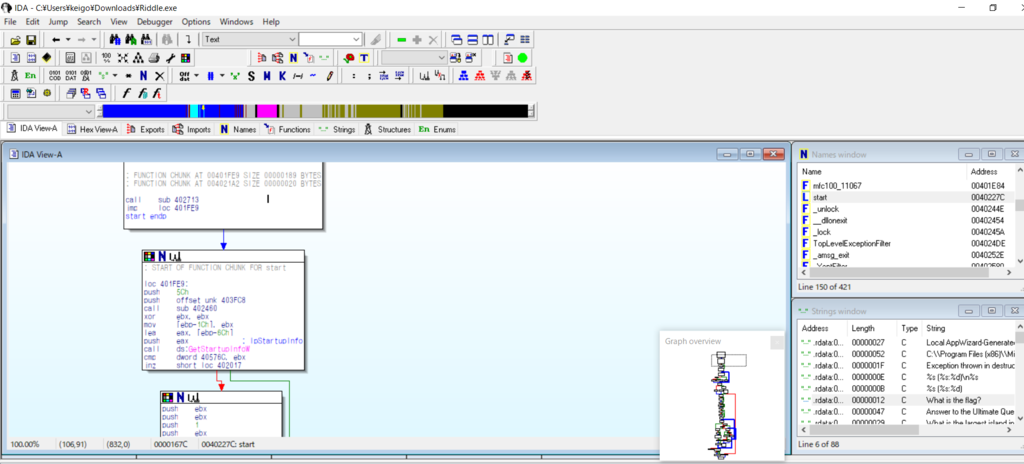The image size is (1024, 464).
Task: Click the green circle run icon
Action: (522, 58)
